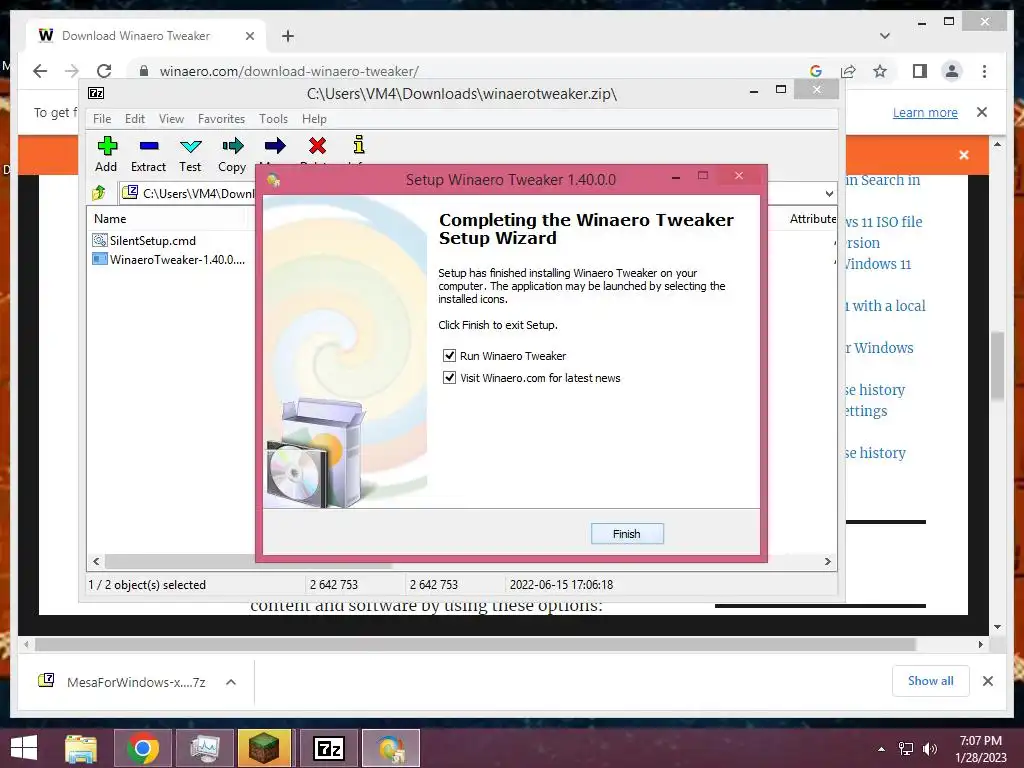Click the Chrome address bar URL
The image size is (1024, 768).
pos(289,71)
